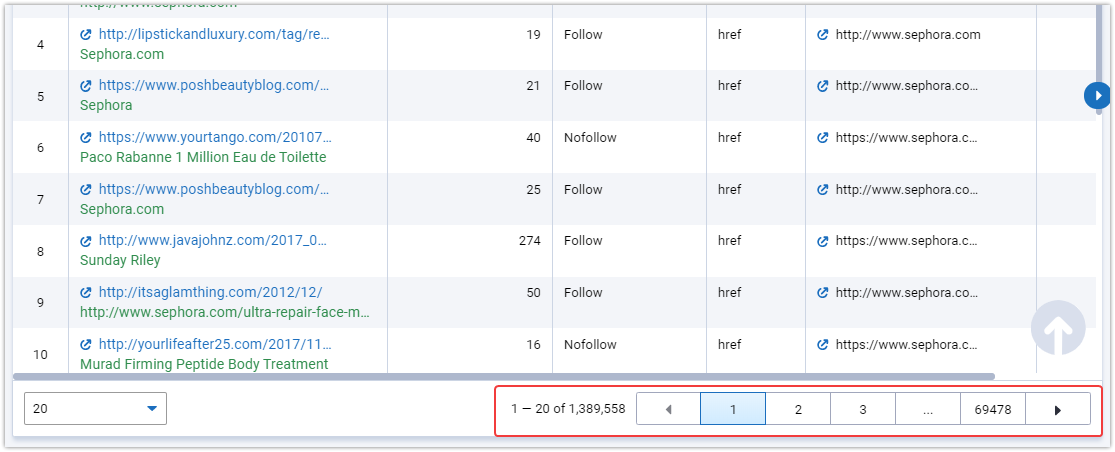Open external icon in row 9 target URL

click(823, 293)
